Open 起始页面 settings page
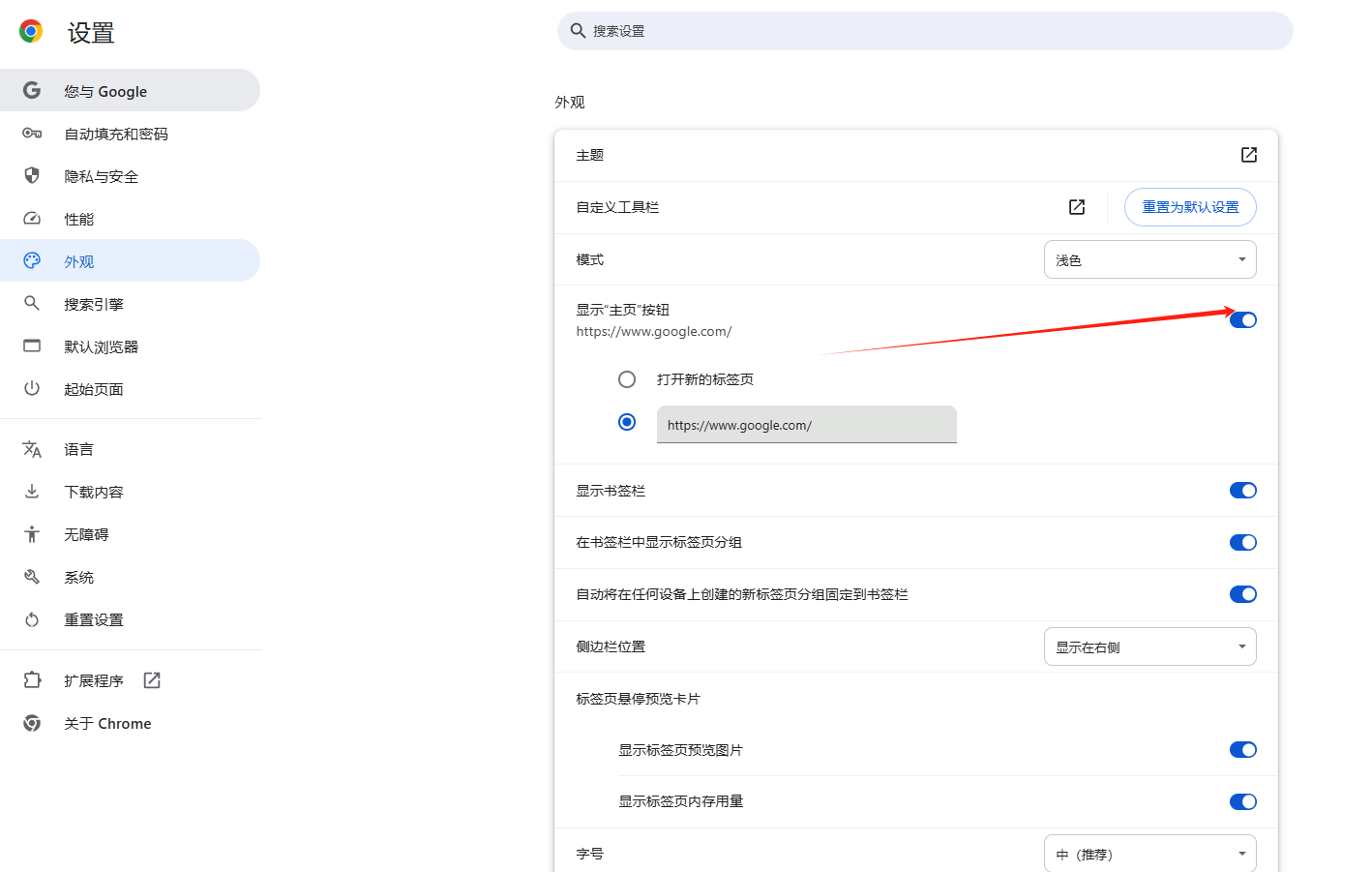 click(130, 389)
